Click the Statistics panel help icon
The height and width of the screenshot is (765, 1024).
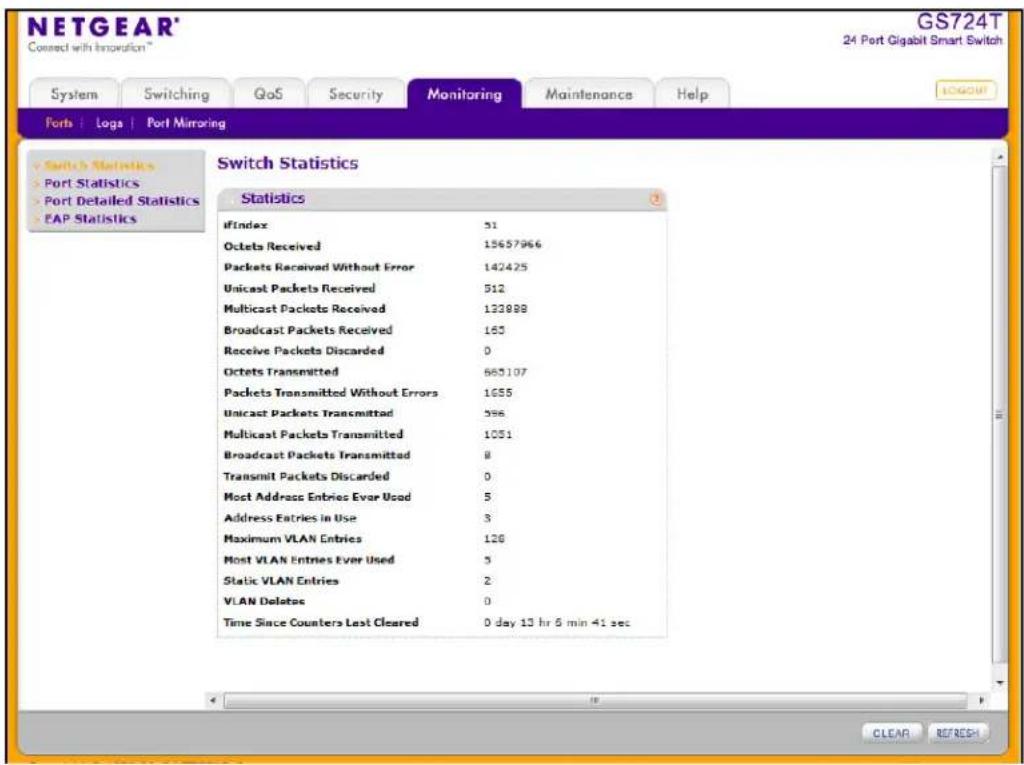click(656, 199)
